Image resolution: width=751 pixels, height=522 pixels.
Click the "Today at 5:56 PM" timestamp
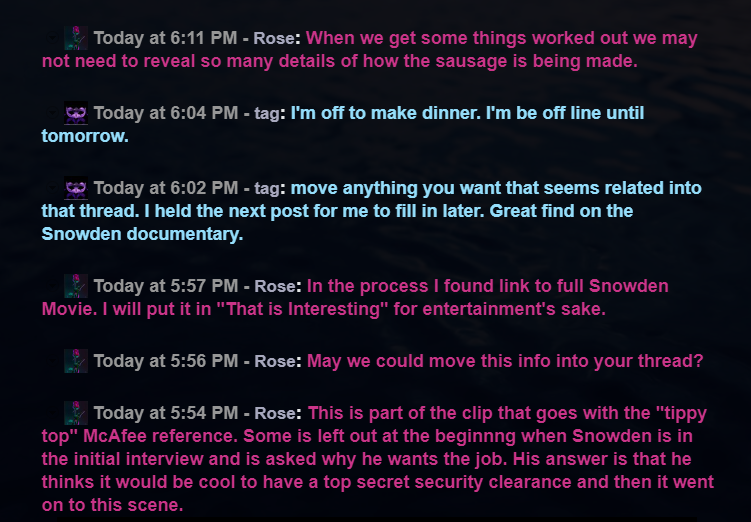coord(165,360)
